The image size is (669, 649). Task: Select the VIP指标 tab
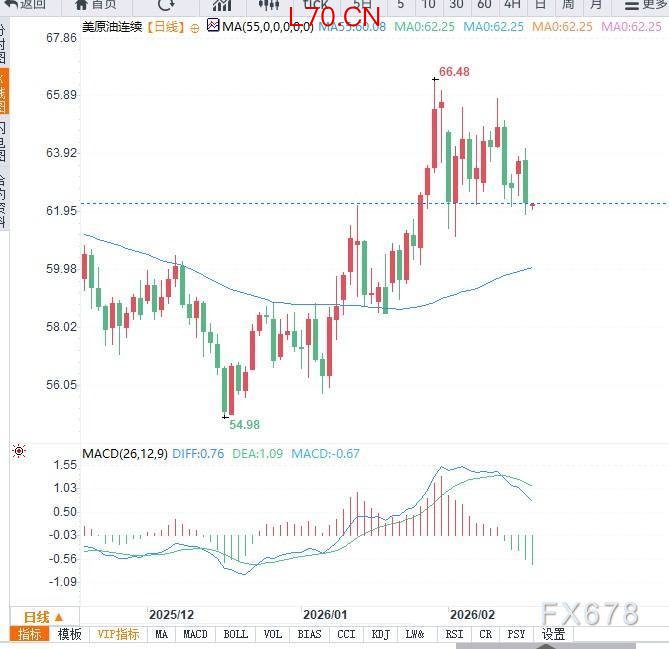tap(118, 634)
